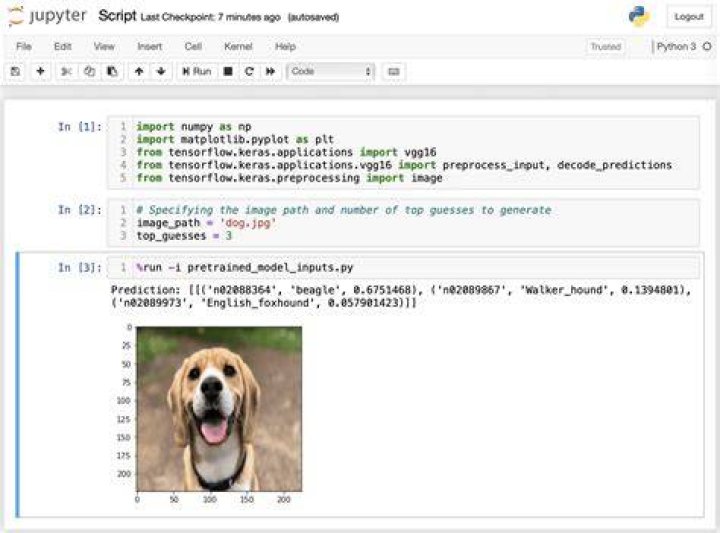This screenshot has width=720, height=533.
Task: Click into the image_path code cell
Action: tap(403, 223)
